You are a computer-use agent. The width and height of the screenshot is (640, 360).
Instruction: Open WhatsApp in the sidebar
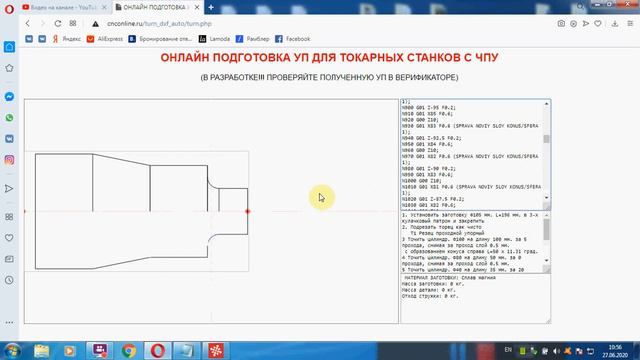coord(9,118)
